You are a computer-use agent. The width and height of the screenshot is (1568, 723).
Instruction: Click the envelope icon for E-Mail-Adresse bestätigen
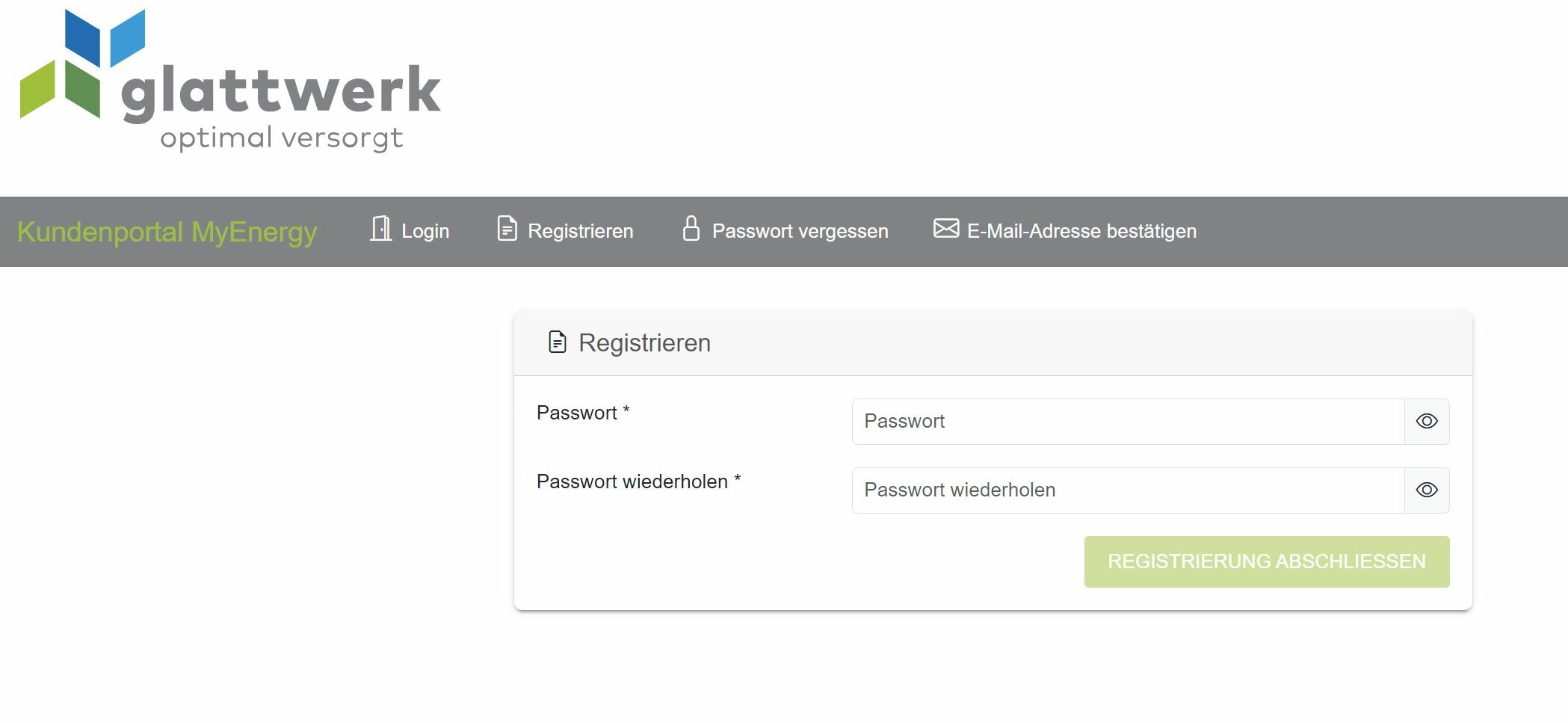tap(945, 229)
